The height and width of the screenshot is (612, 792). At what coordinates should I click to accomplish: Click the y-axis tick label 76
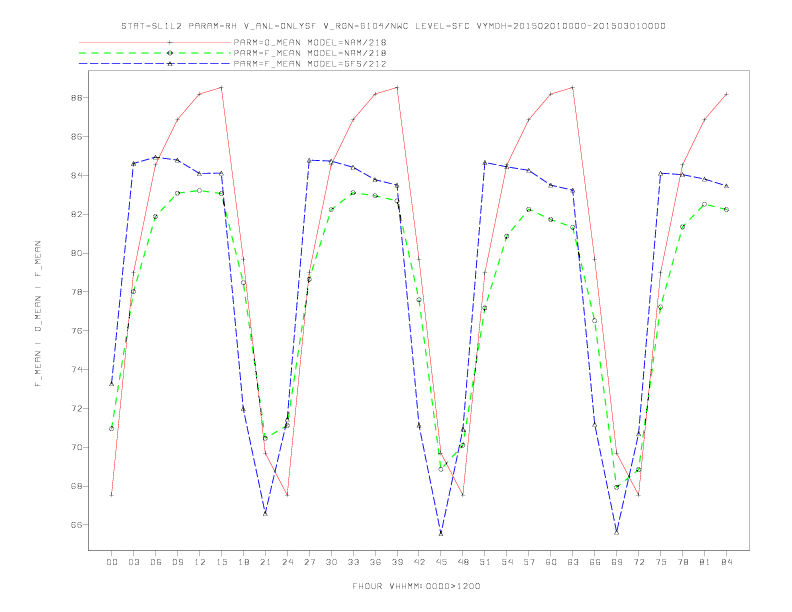click(x=76, y=331)
